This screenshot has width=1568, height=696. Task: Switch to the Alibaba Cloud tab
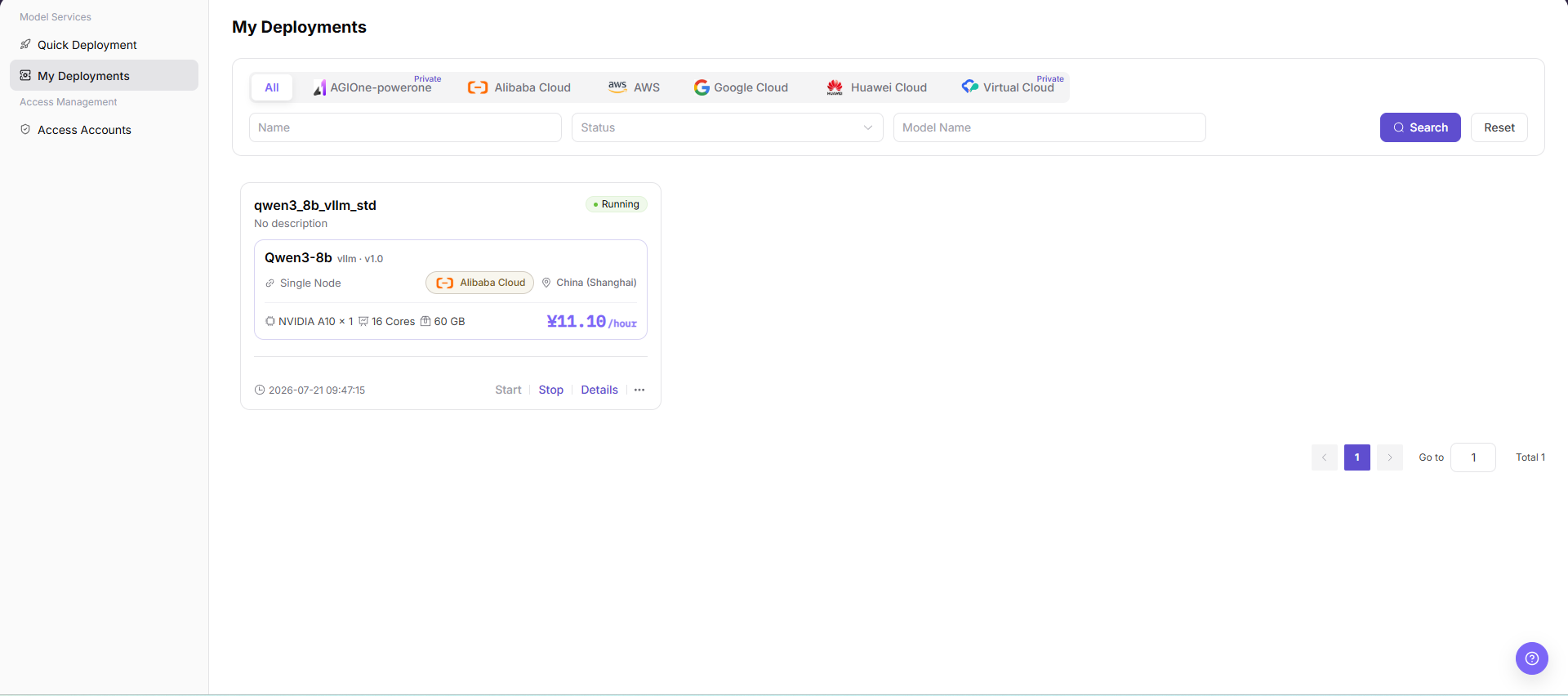click(519, 87)
